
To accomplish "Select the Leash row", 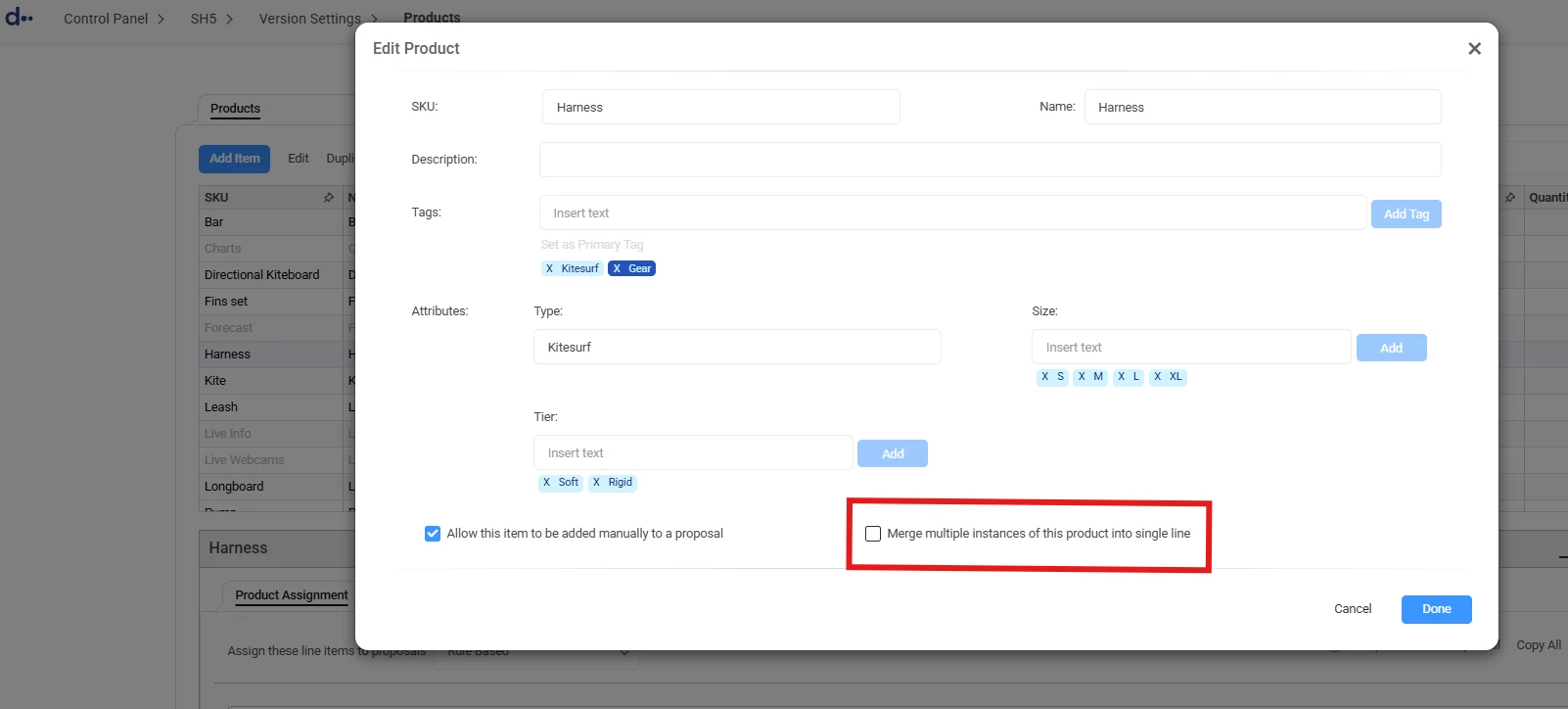I will coord(271,407).
